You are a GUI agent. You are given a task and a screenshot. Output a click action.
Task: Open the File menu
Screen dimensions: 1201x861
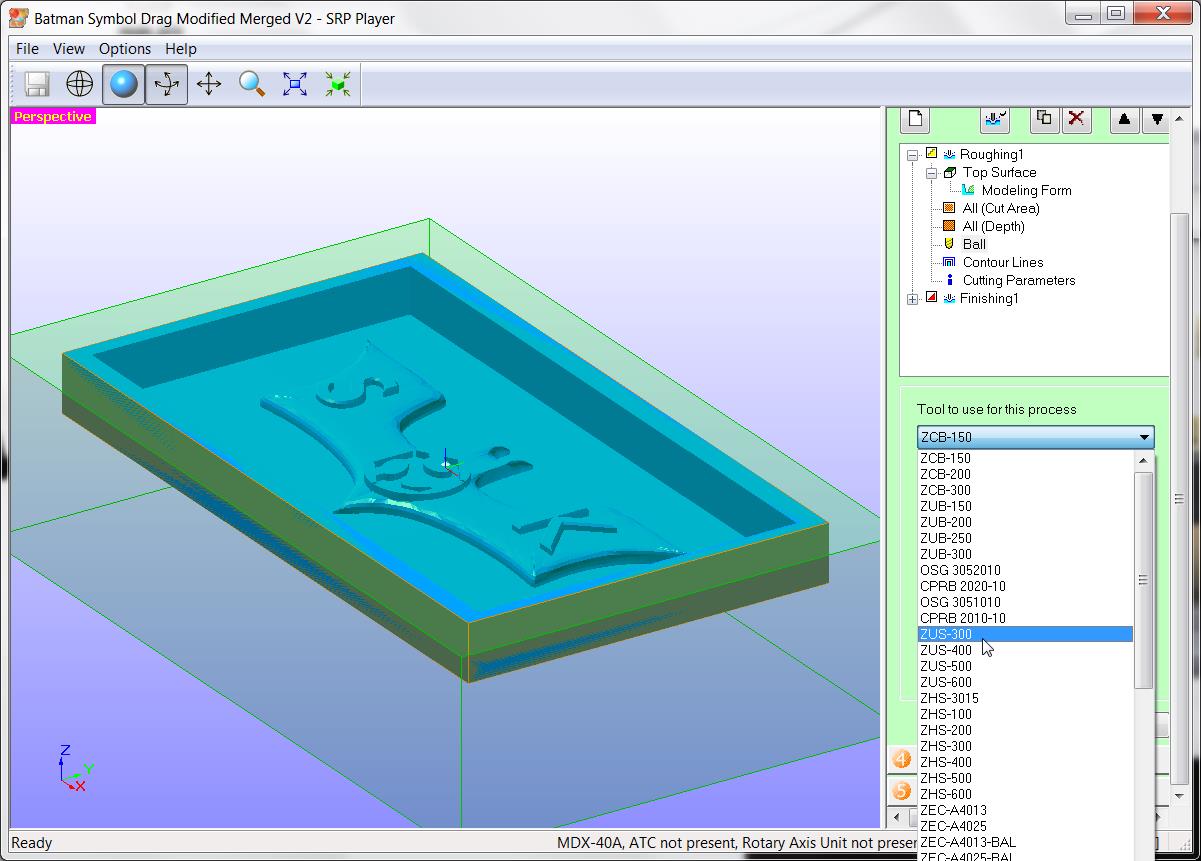(x=28, y=48)
